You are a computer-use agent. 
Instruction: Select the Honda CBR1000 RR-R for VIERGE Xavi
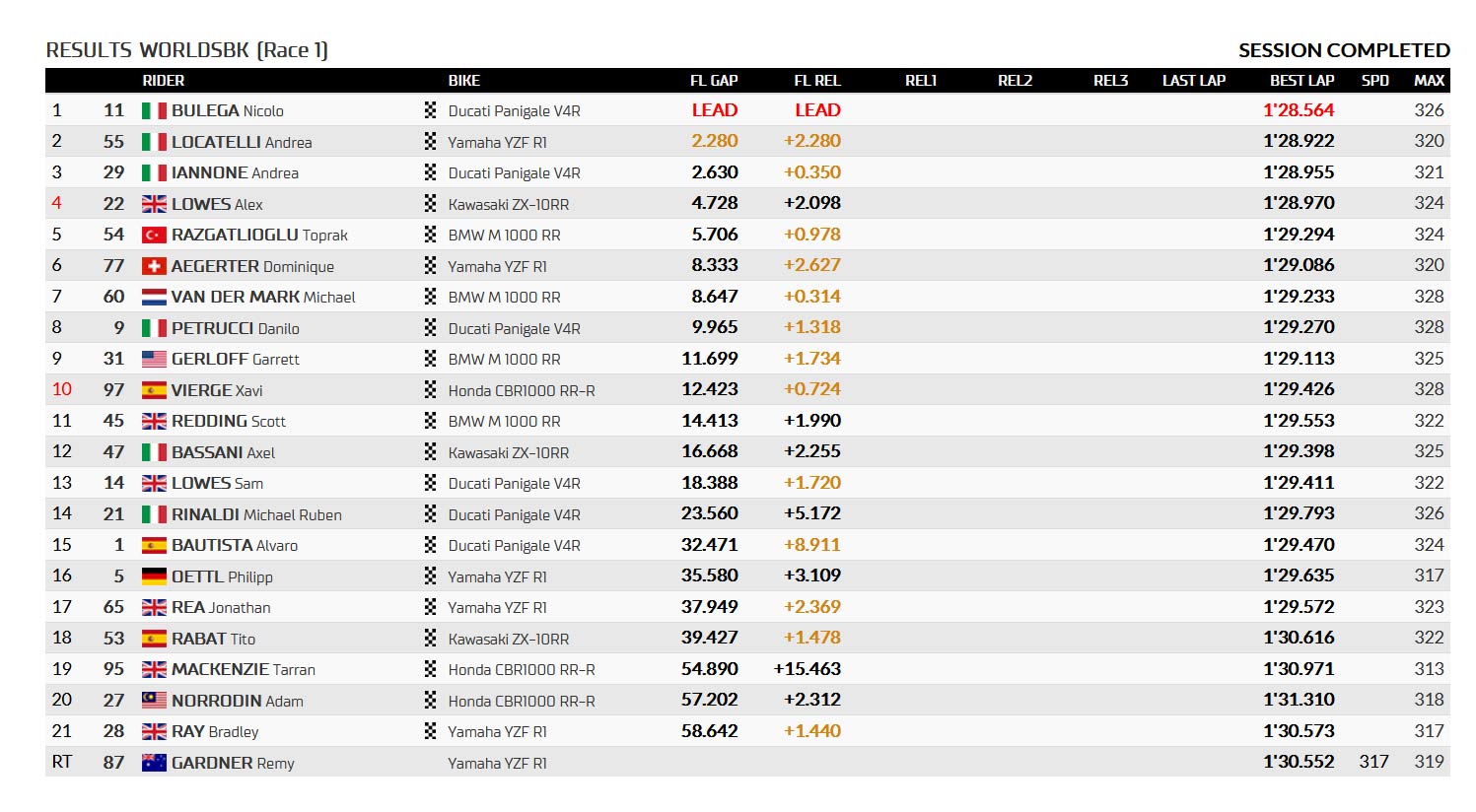click(522, 390)
